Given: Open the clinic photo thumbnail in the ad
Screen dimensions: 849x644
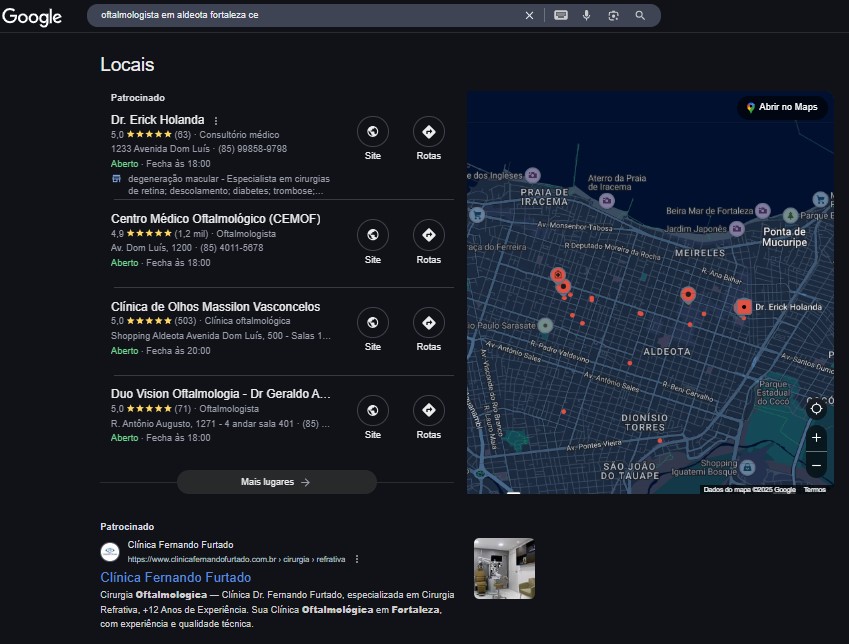Looking at the screenshot, I should pos(504,568).
